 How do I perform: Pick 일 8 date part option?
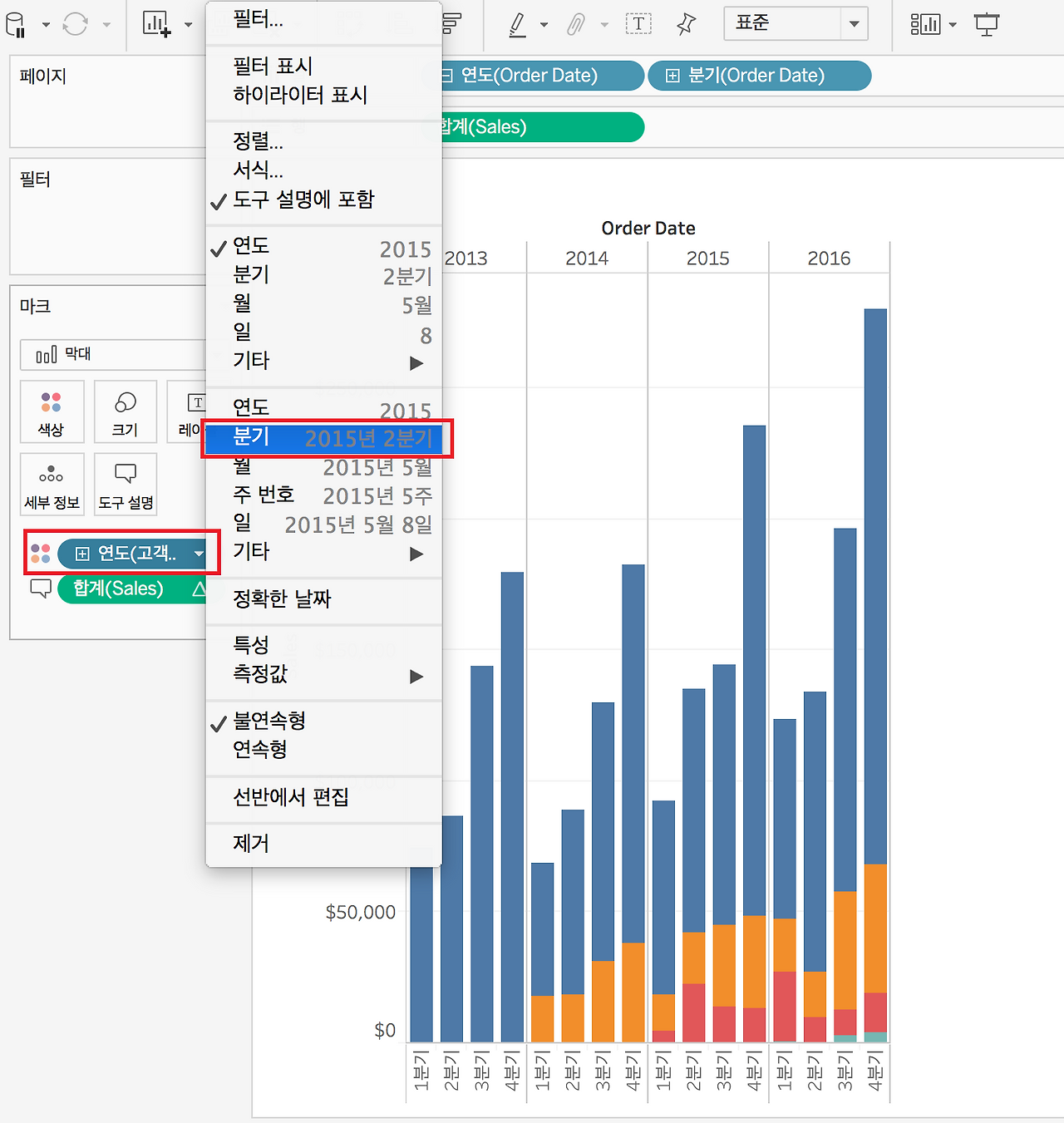(323, 332)
